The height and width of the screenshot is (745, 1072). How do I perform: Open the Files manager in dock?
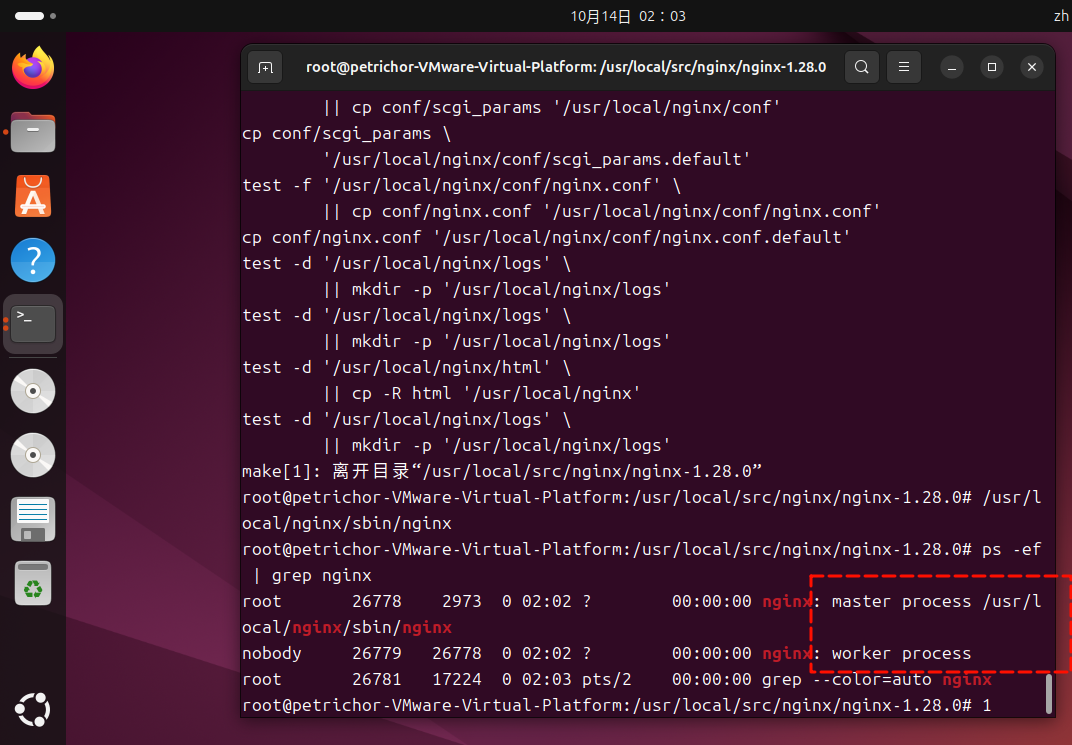(x=33, y=132)
